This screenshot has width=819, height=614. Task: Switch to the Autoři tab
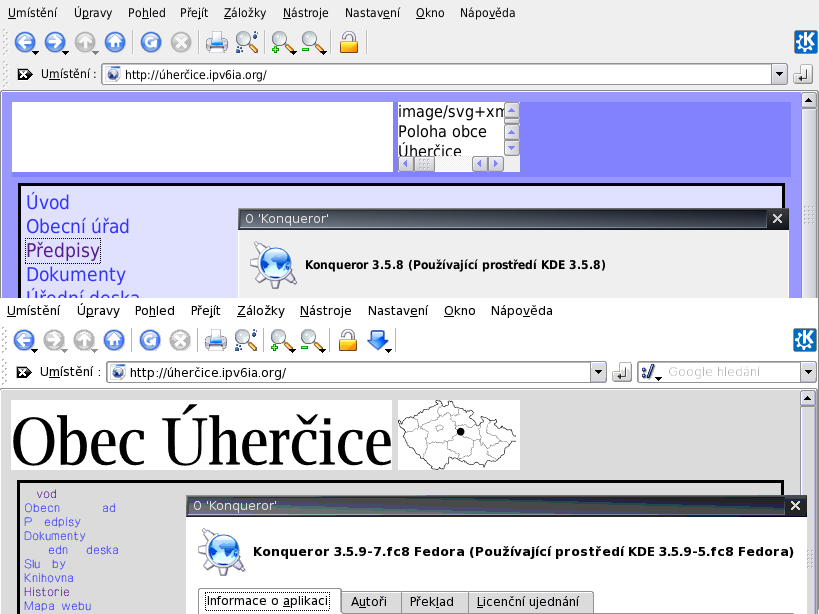pos(369,602)
